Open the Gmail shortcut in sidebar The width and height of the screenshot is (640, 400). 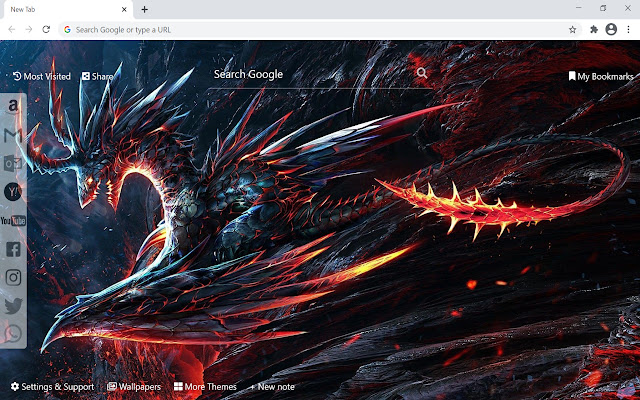13,135
